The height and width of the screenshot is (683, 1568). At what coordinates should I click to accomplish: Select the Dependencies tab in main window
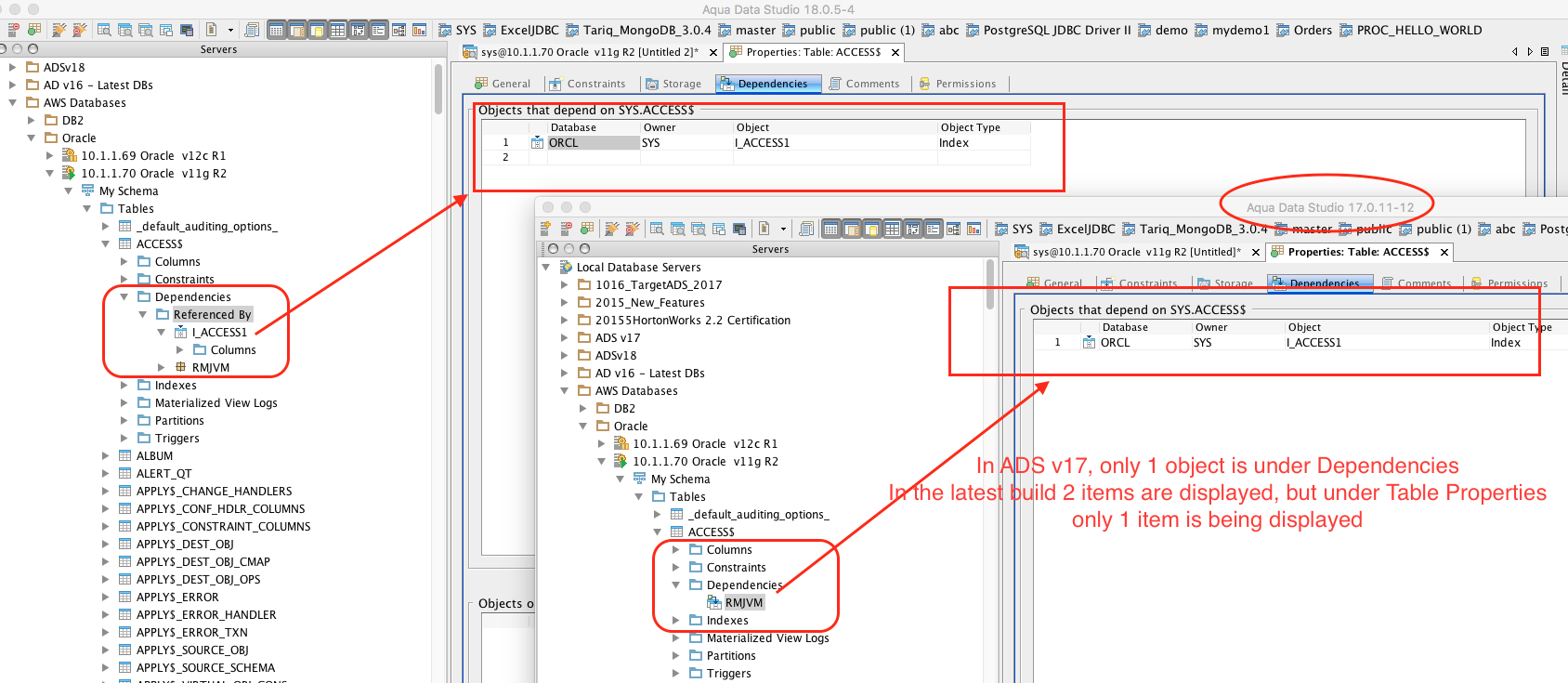click(x=768, y=84)
